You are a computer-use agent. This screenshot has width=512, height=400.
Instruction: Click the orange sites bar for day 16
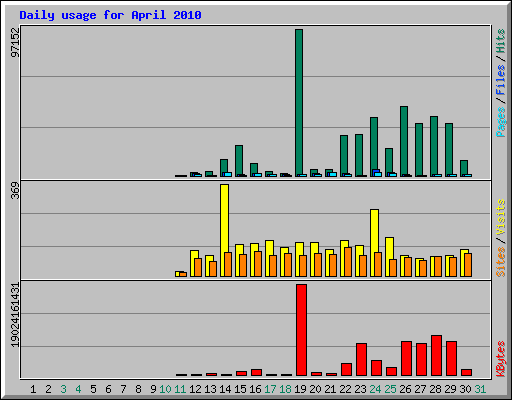[x=258, y=264]
